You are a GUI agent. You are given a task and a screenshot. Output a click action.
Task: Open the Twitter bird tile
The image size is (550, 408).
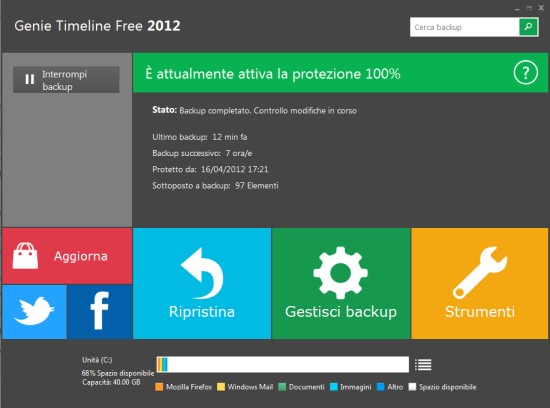34,312
